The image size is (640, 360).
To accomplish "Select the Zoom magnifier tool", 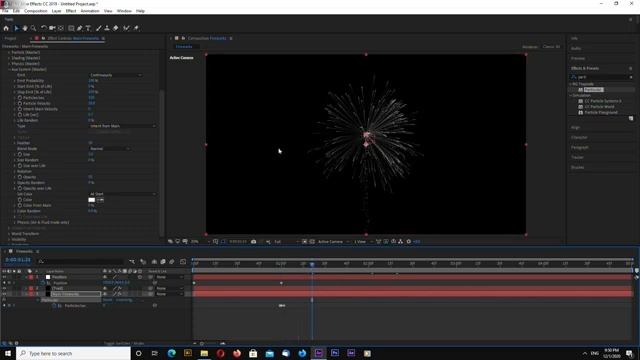I will (33, 28).
